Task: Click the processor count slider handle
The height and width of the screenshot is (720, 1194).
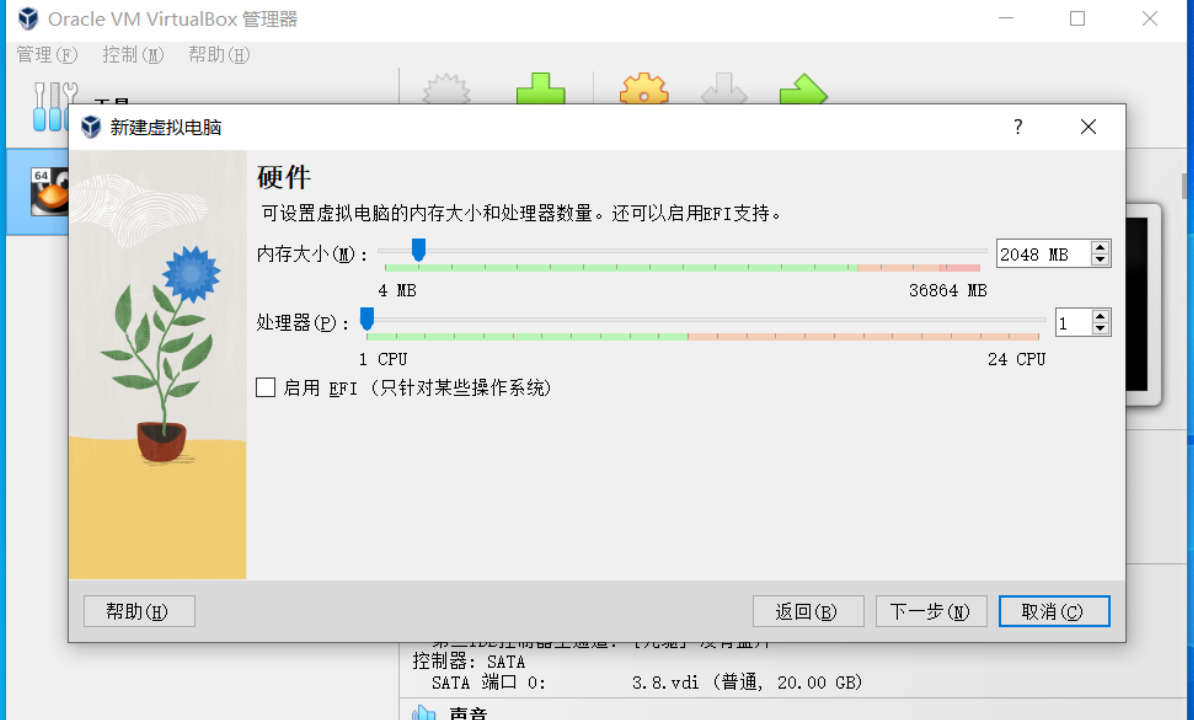Action: pyautogui.click(x=367, y=319)
